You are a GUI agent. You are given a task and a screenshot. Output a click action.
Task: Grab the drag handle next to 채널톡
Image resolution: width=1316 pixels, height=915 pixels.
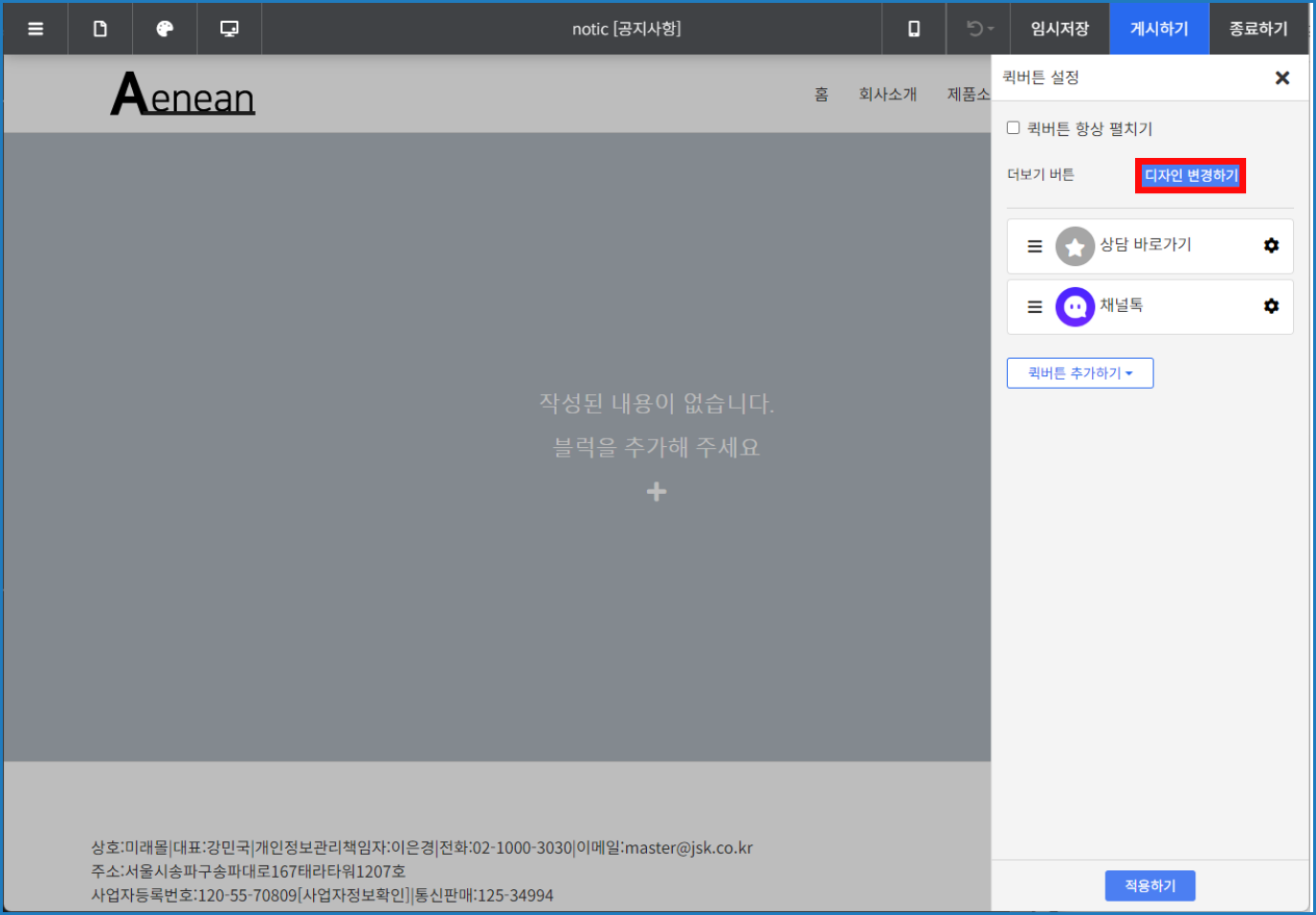tap(1034, 306)
